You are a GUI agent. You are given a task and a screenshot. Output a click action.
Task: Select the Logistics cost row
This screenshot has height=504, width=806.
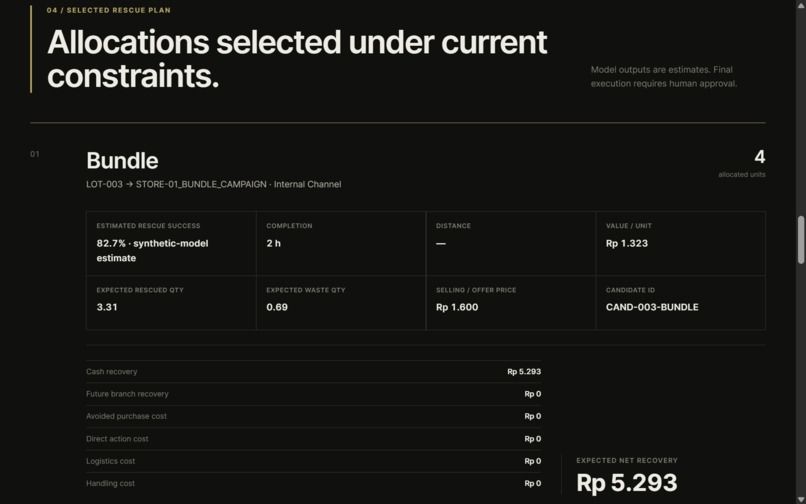click(314, 461)
